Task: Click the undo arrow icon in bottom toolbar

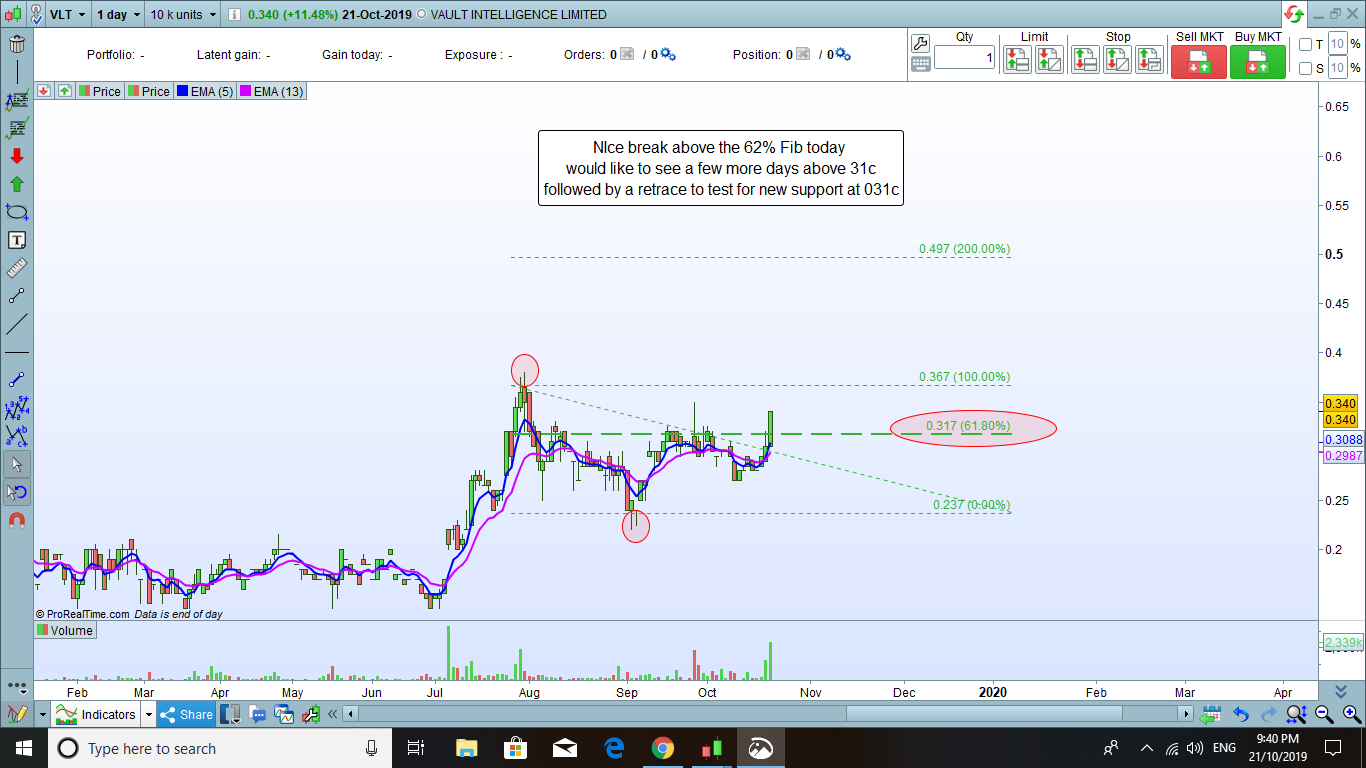Action: (1241, 714)
